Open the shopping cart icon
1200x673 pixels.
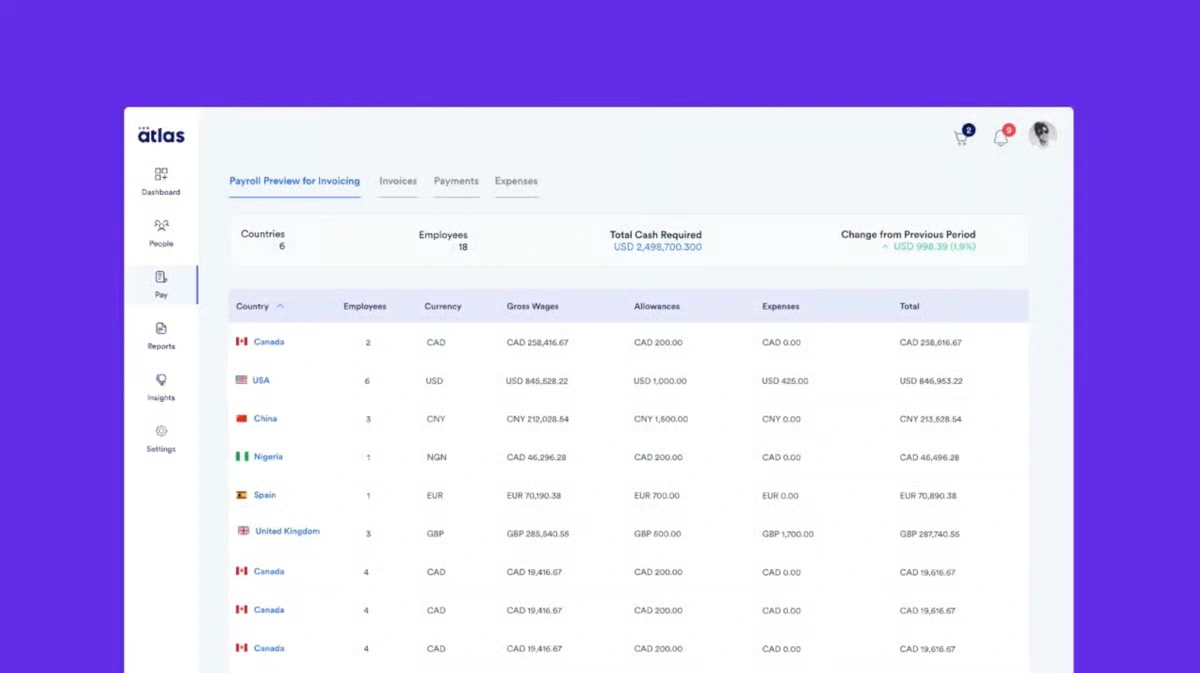coord(961,139)
